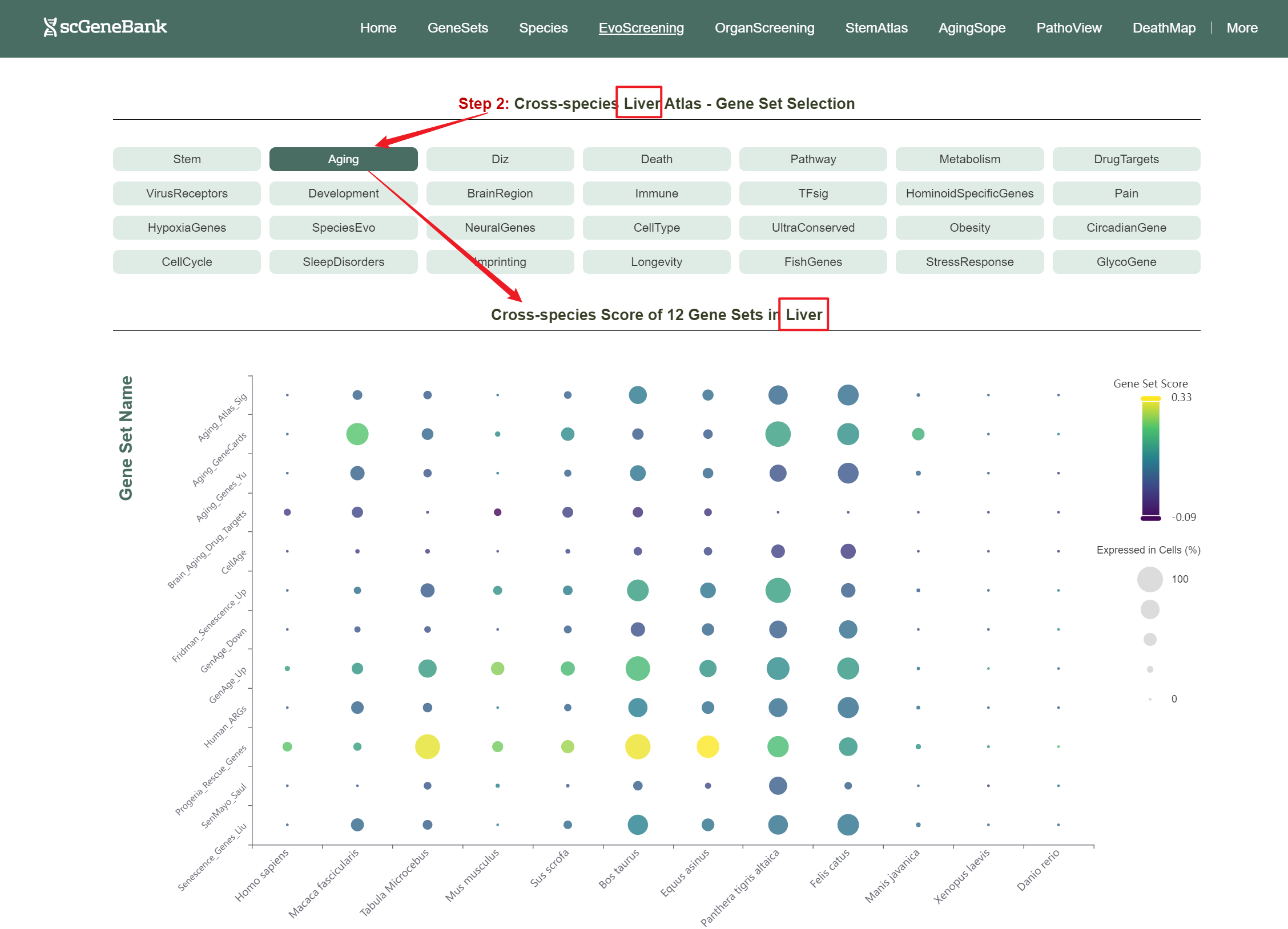Click the Homo sapiens axis label
The width and height of the screenshot is (1288, 929).
coord(262,875)
